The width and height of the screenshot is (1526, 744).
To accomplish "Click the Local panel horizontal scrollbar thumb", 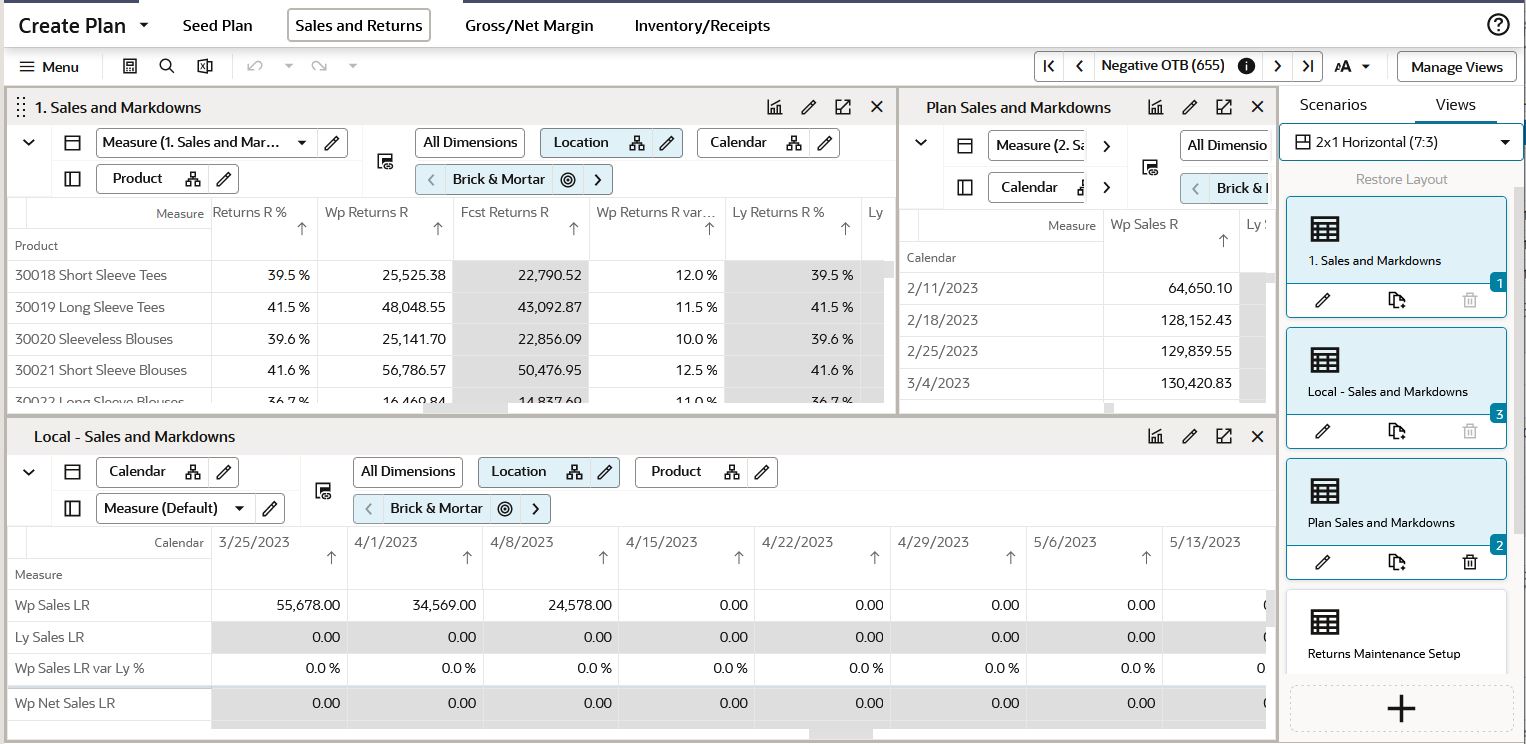I will (x=841, y=735).
